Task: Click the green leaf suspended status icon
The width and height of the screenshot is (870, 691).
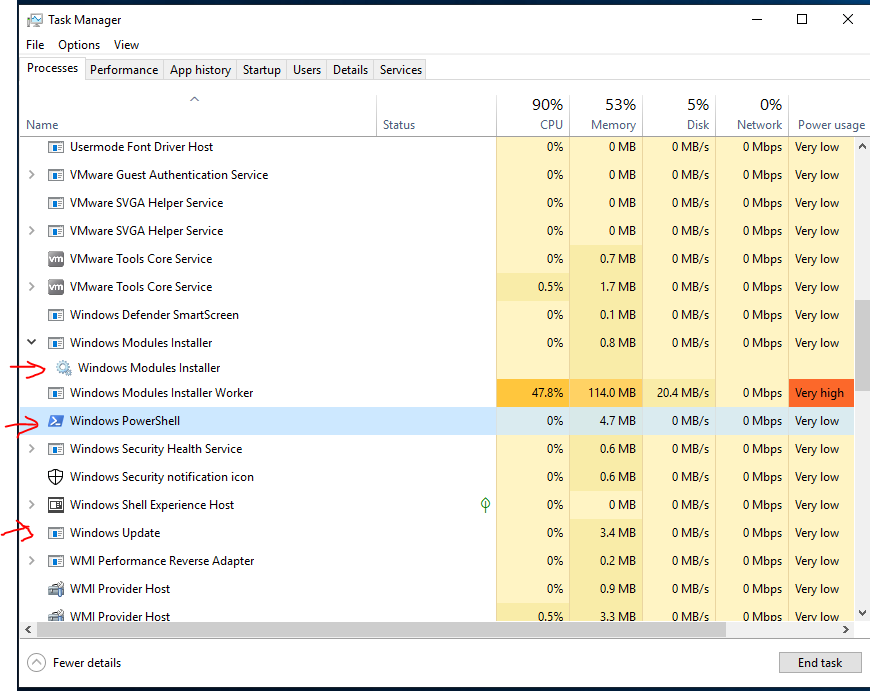Action: click(x=485, y=505)
